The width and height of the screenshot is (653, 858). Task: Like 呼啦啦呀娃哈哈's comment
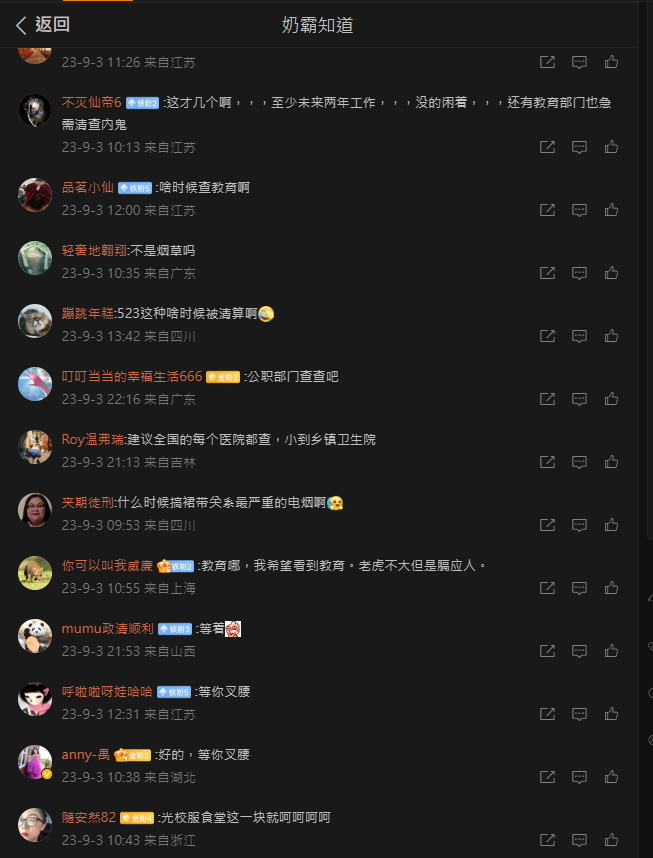[x=611, y=714]
